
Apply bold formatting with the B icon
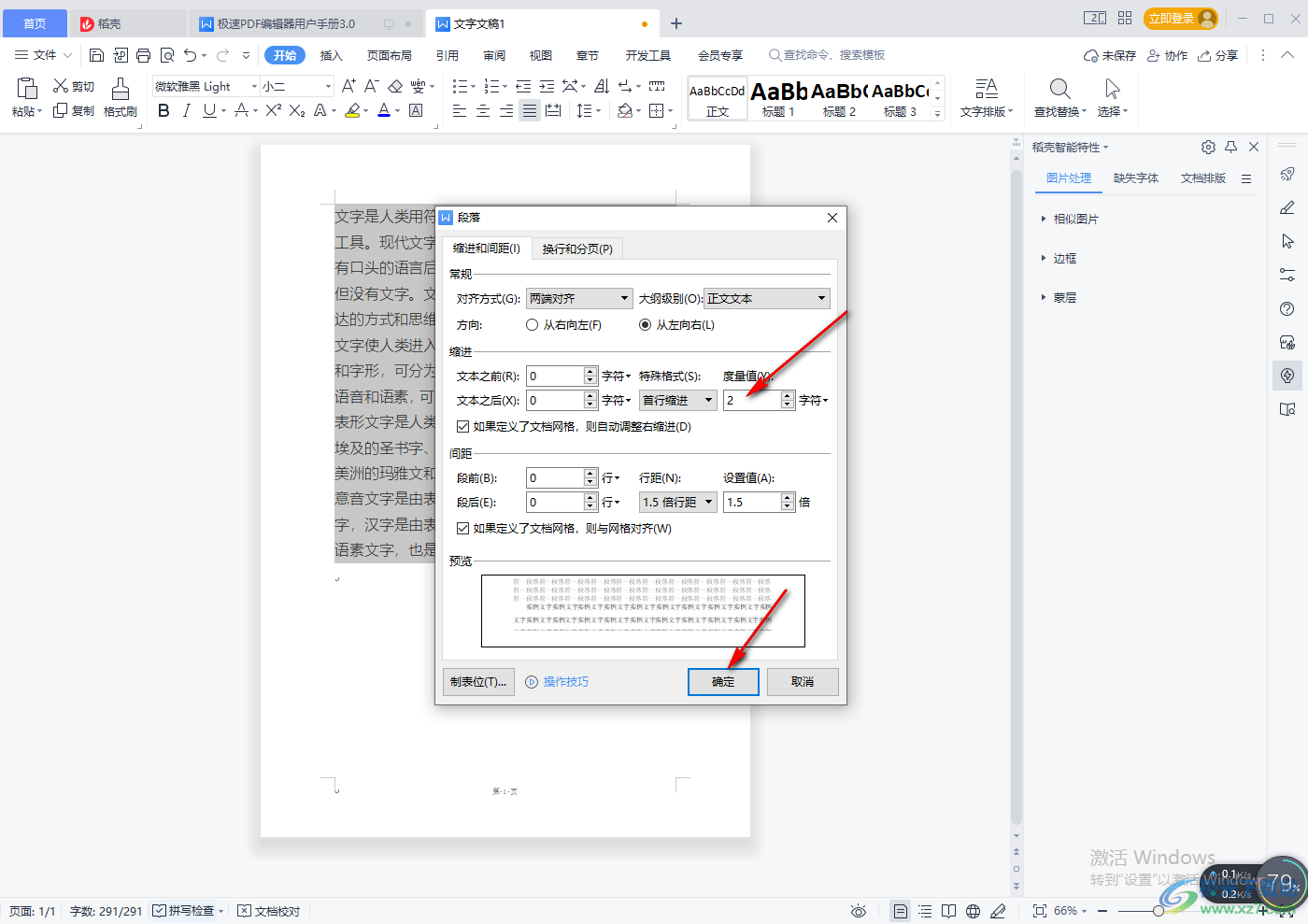coord(163,110)
